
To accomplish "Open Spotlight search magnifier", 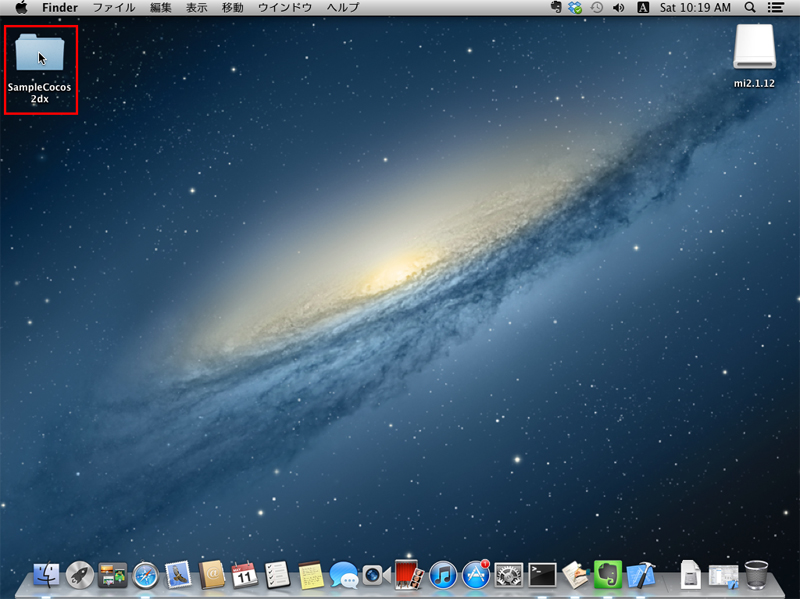I will coord(750,8).
